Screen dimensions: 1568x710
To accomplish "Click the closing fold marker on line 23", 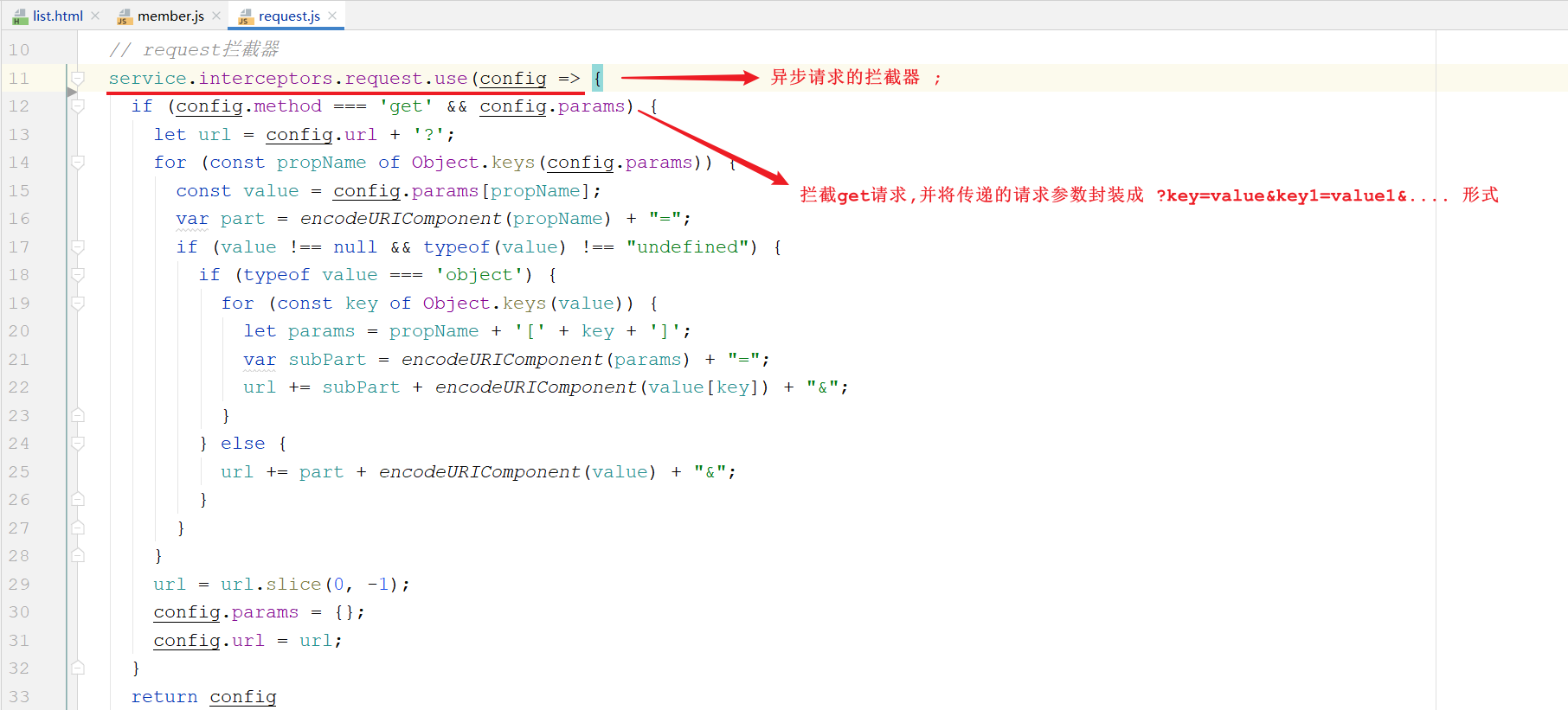I will pyautogui.click(x=78, y=415).
